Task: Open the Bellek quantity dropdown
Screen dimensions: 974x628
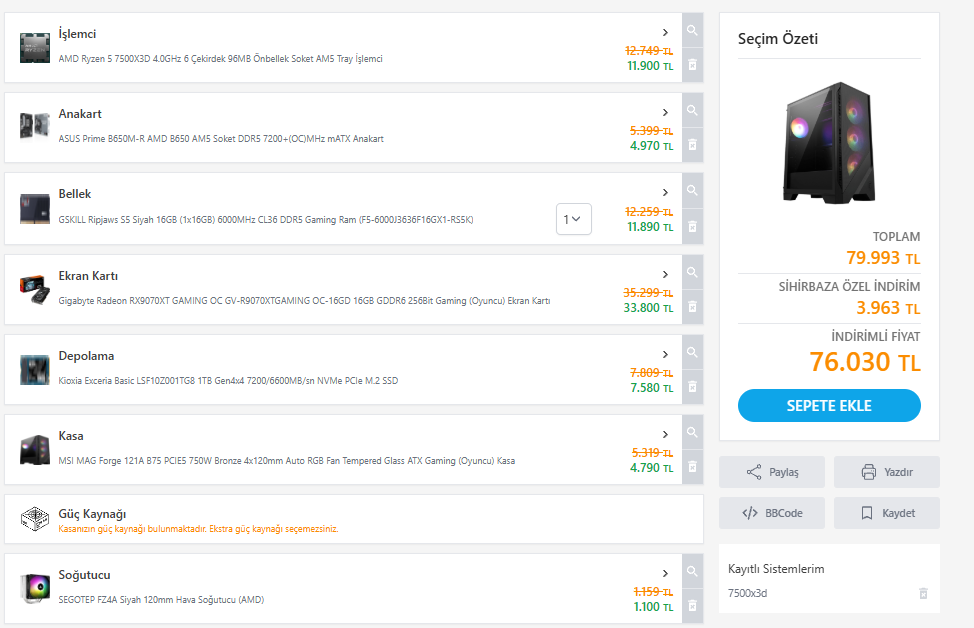Action: pos(574,219)
